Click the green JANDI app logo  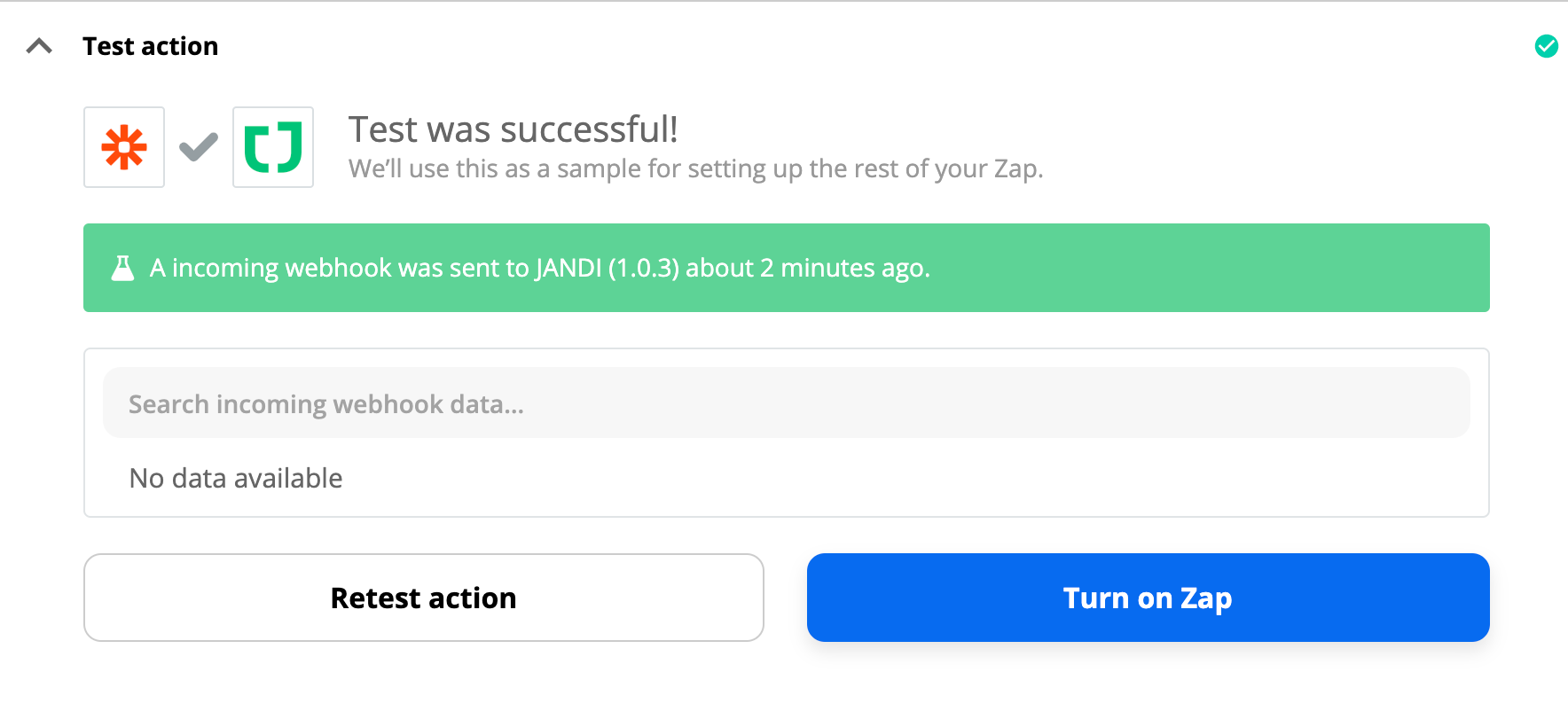click(x=273, y=147)
